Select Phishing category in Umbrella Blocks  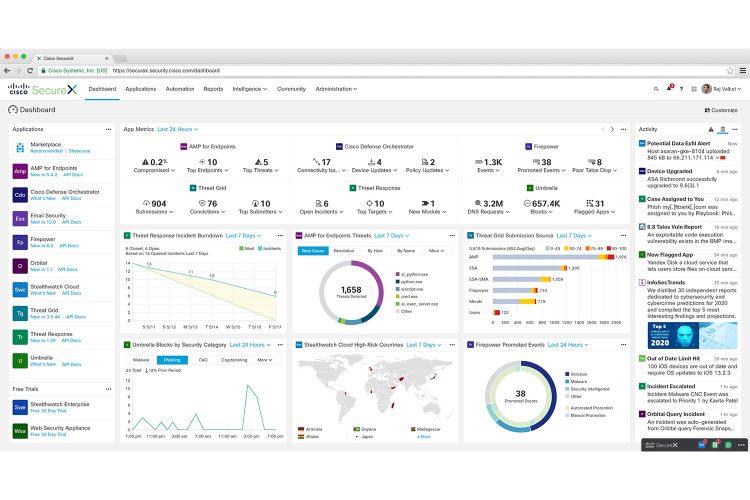click(x=172, y=360)
